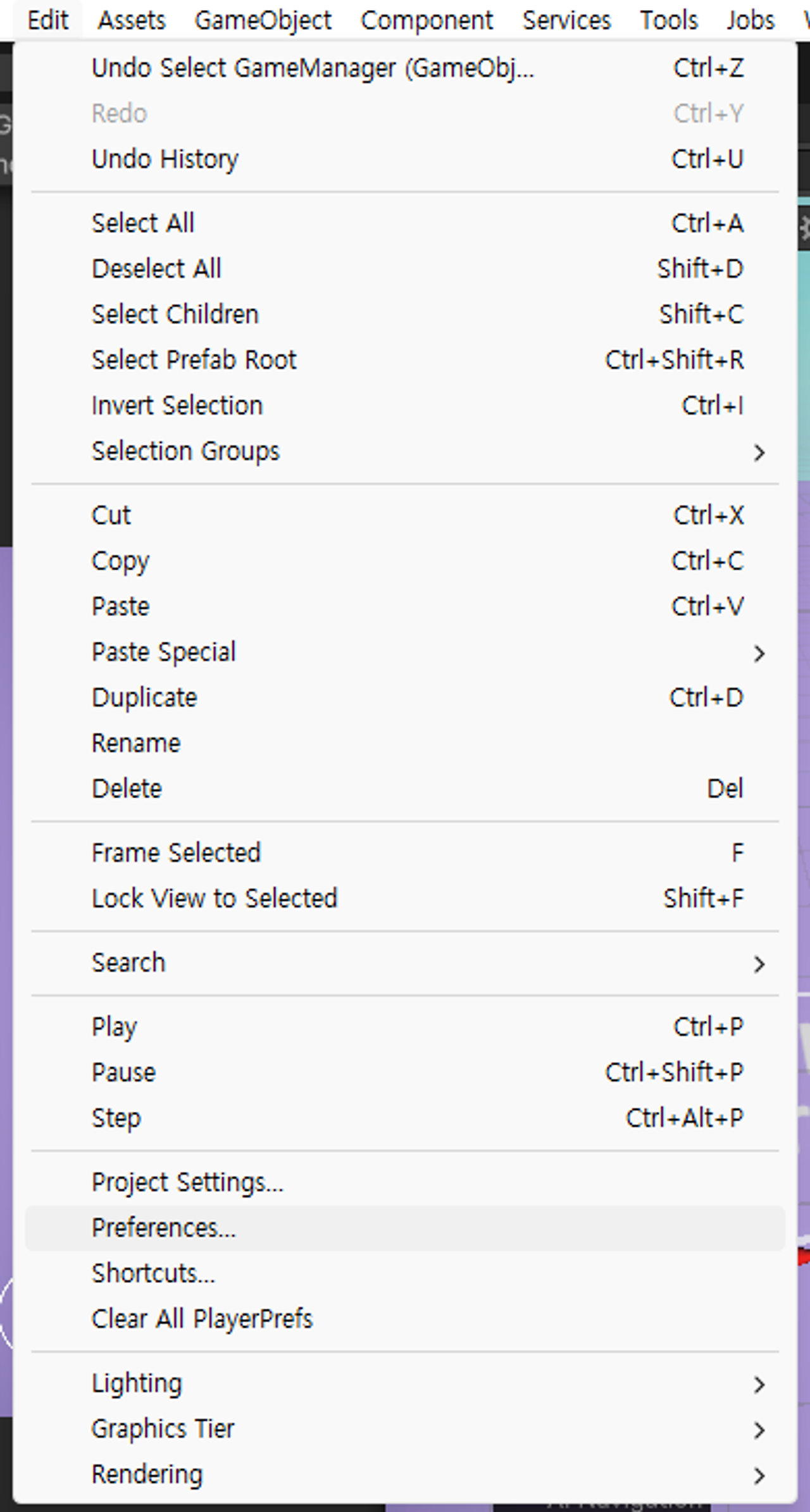810x1512 pixels.
Task: Open Undo History
Action: click(405, 159)
